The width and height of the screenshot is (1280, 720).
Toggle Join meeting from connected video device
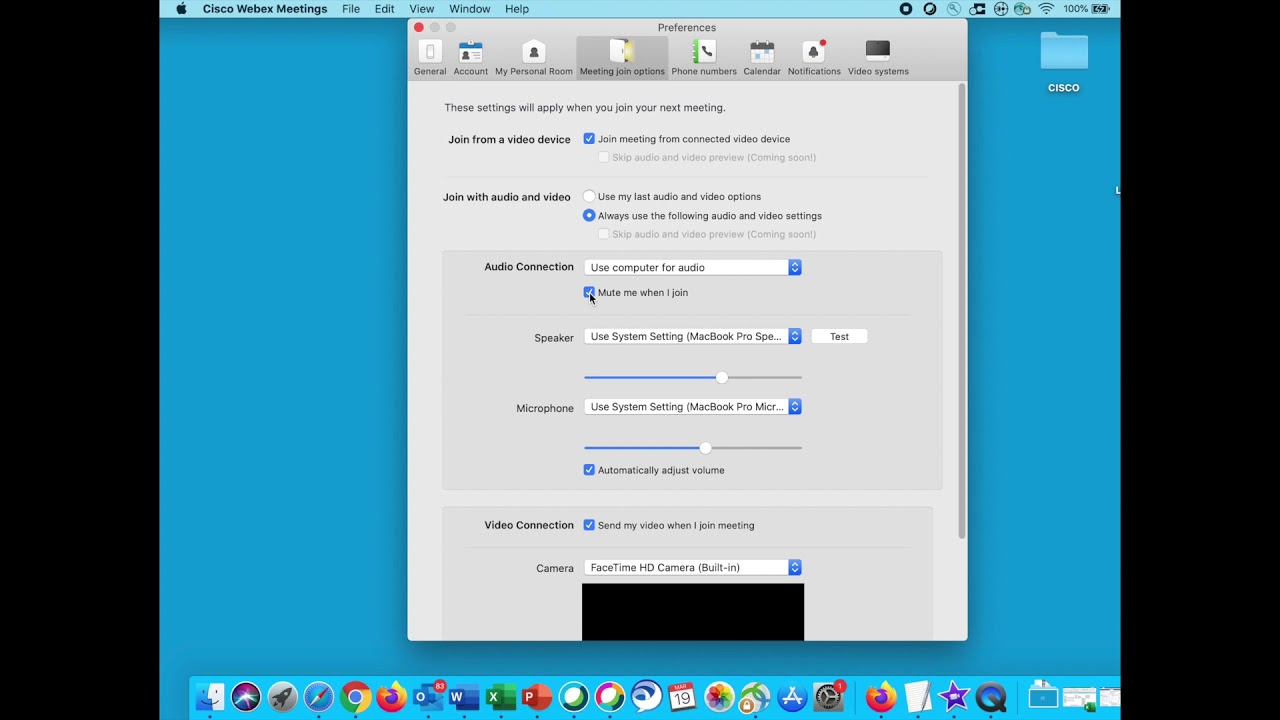(x=589, y=139)
